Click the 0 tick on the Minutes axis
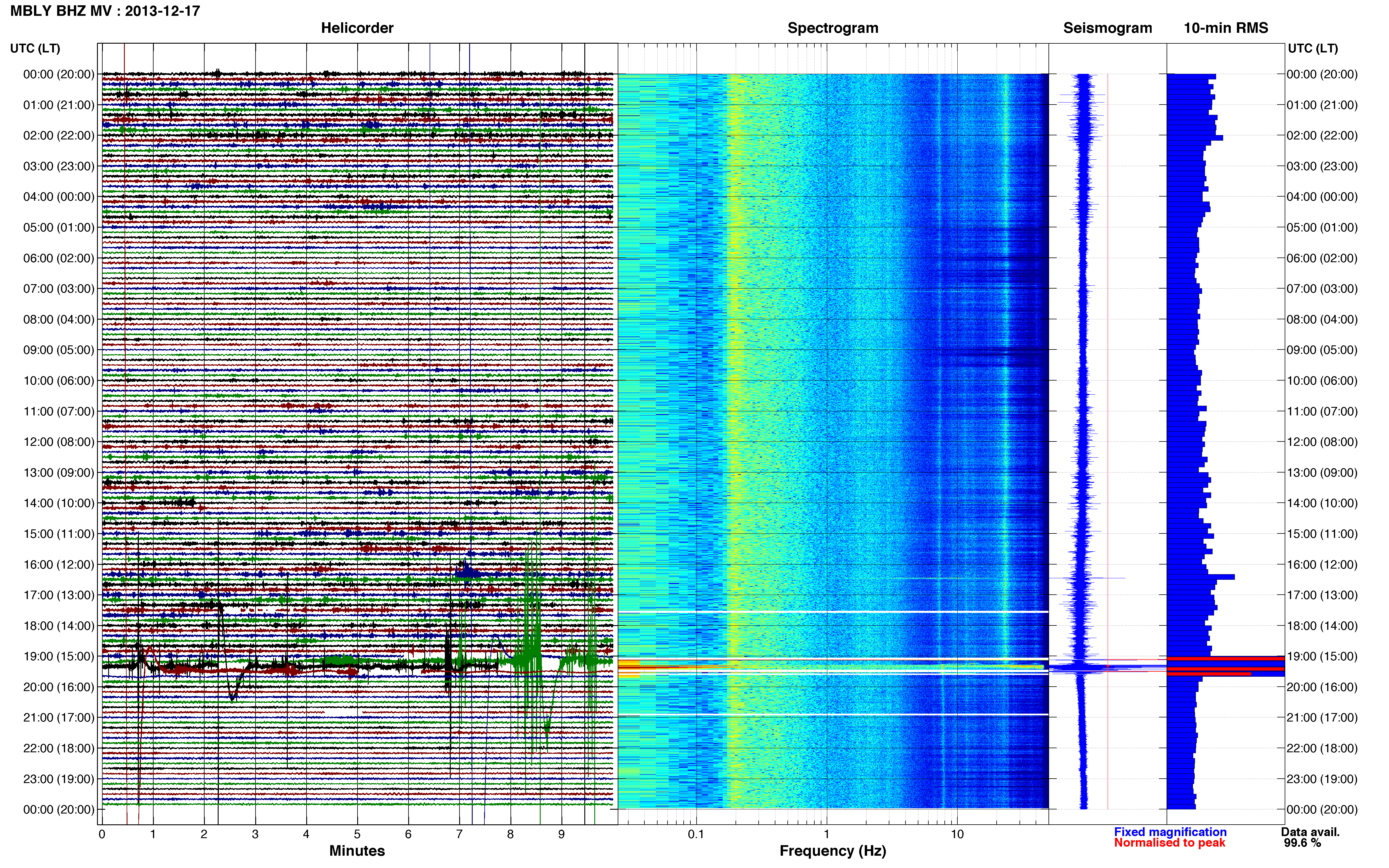1389x868 pixels. tap(102, 835)
